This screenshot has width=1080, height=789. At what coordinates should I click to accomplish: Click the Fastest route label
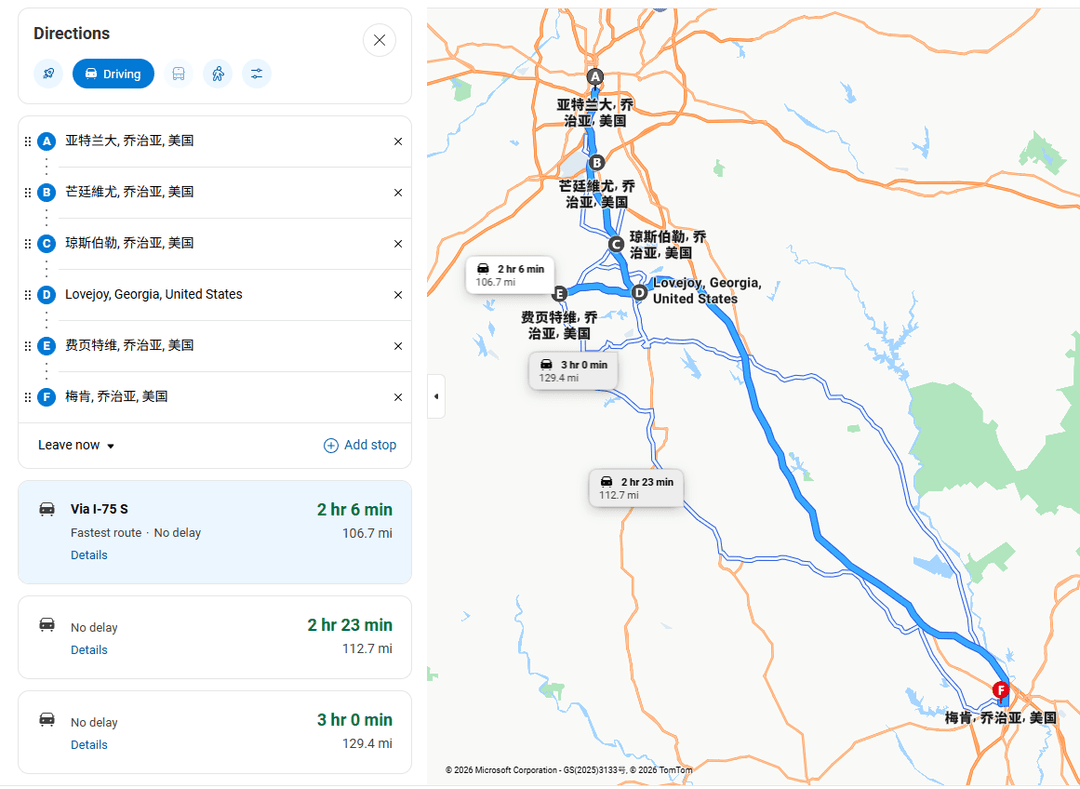point(106,533)
